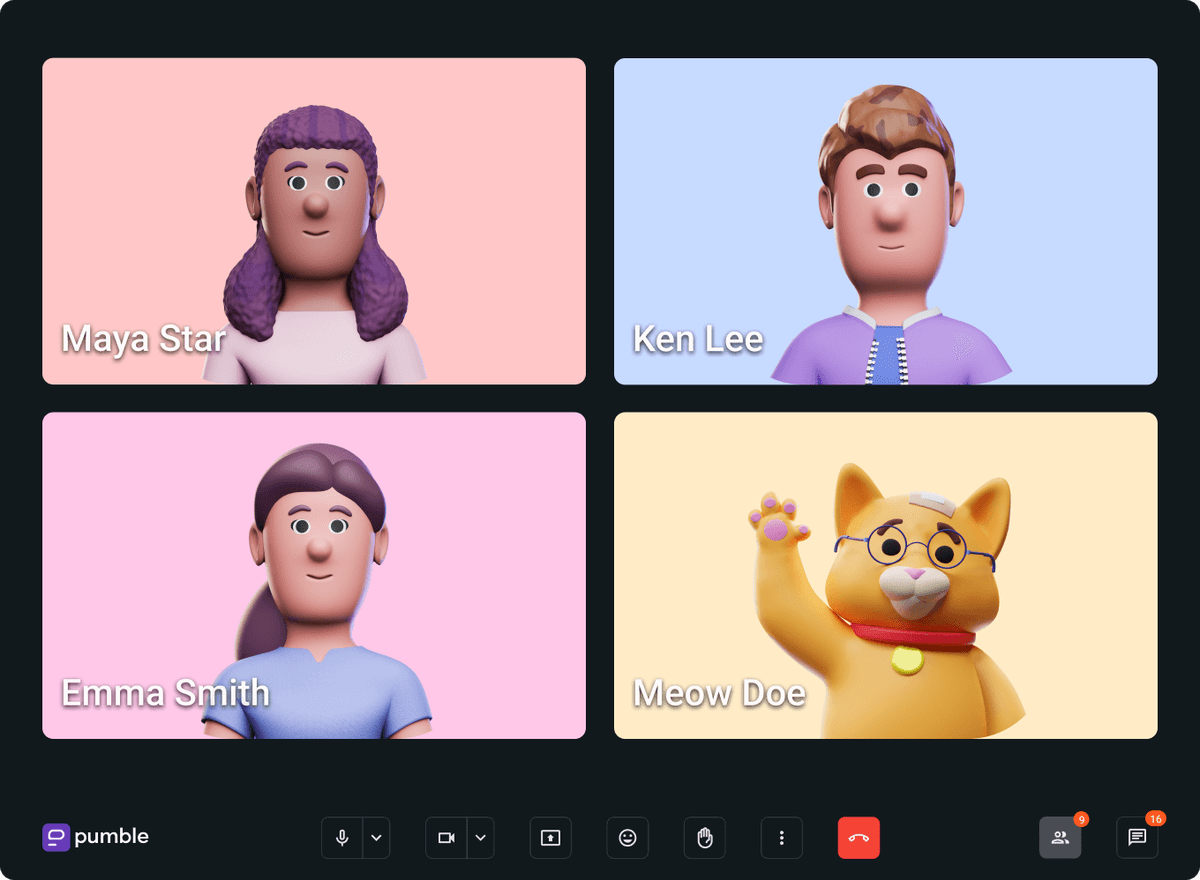Expand the camera device selection dropdown
Viewport: 1200px width, 880px height.
[x=478, y=838]
